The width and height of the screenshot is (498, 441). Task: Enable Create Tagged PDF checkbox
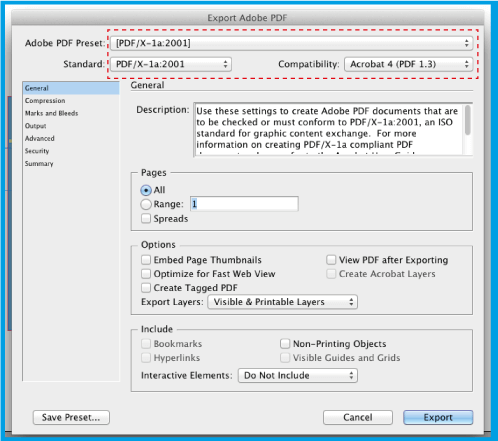click(x=146, y=288)
